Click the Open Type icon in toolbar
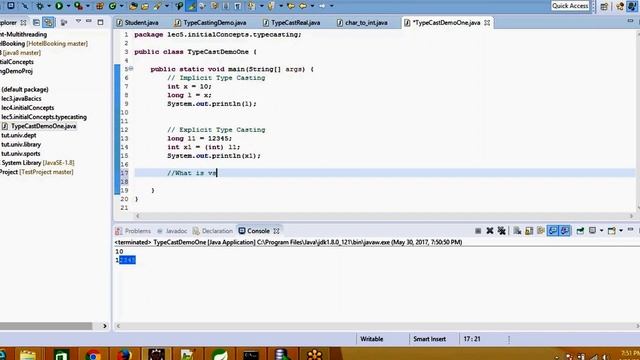The image size is (640, 360). (x=133, y=6)
